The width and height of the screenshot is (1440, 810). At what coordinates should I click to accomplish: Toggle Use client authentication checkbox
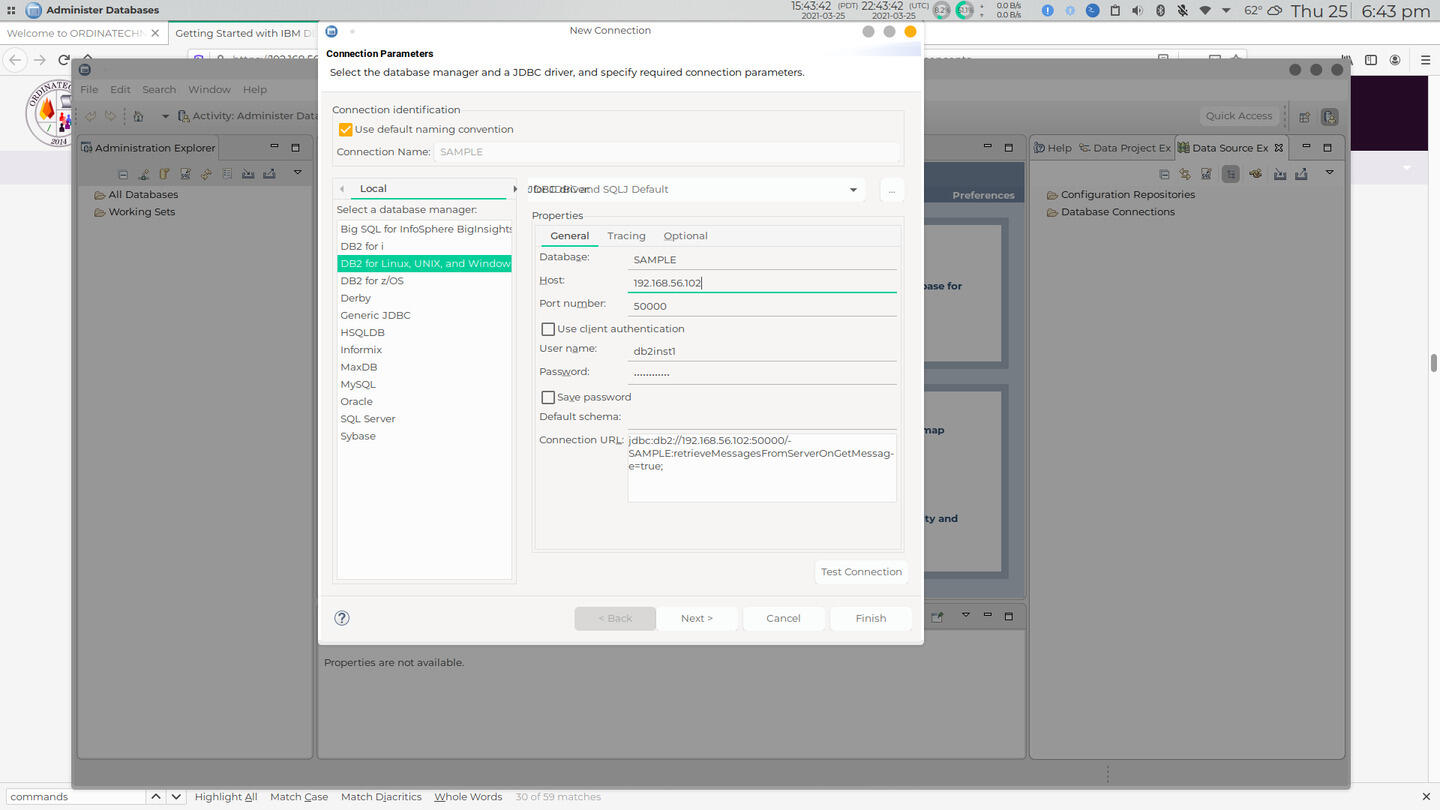pos(548,329)
